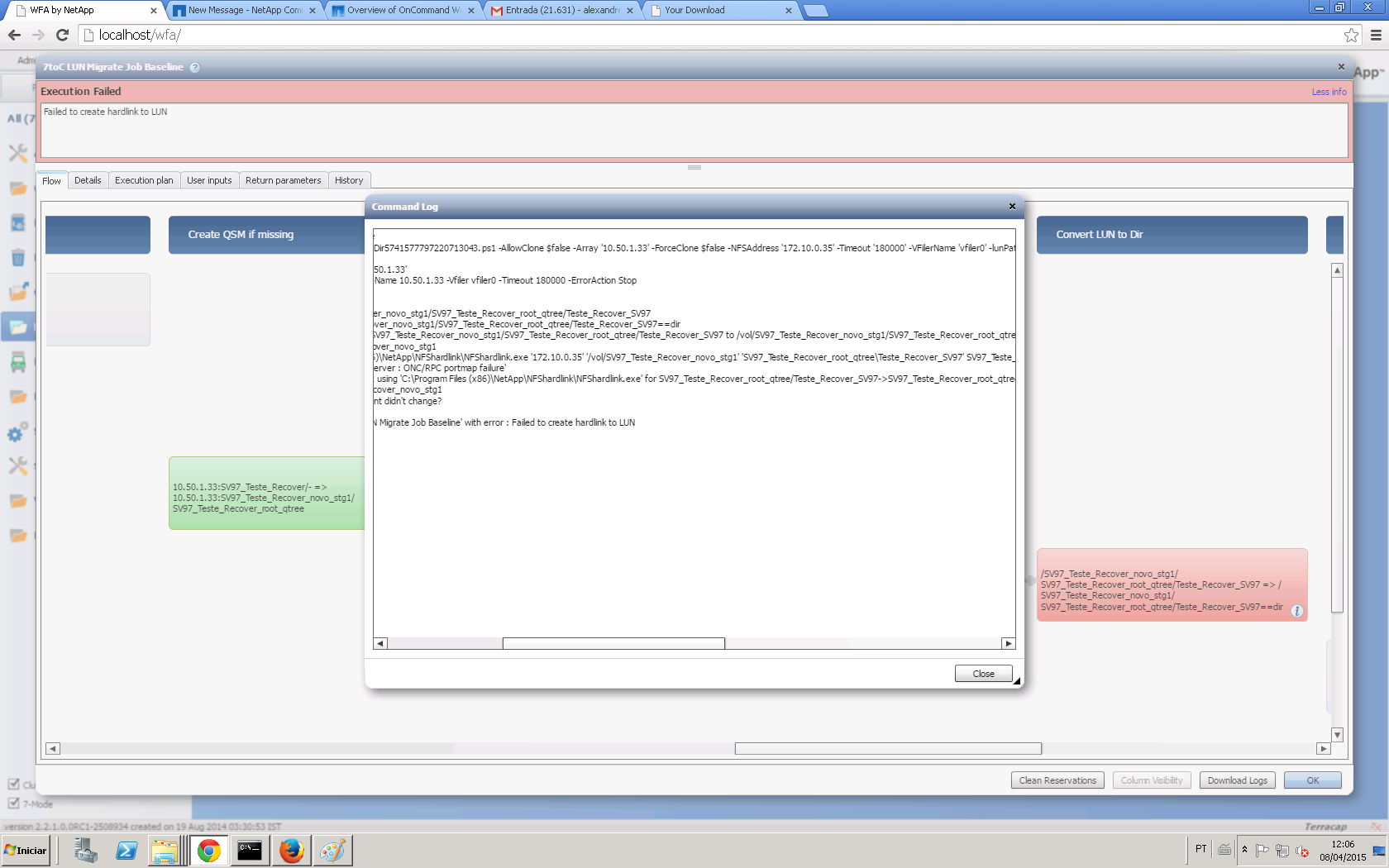The height and width of the screenshot is (868, 1389).
Task: Open the Chrome menu icon
Action: (x=1376, y=35)
